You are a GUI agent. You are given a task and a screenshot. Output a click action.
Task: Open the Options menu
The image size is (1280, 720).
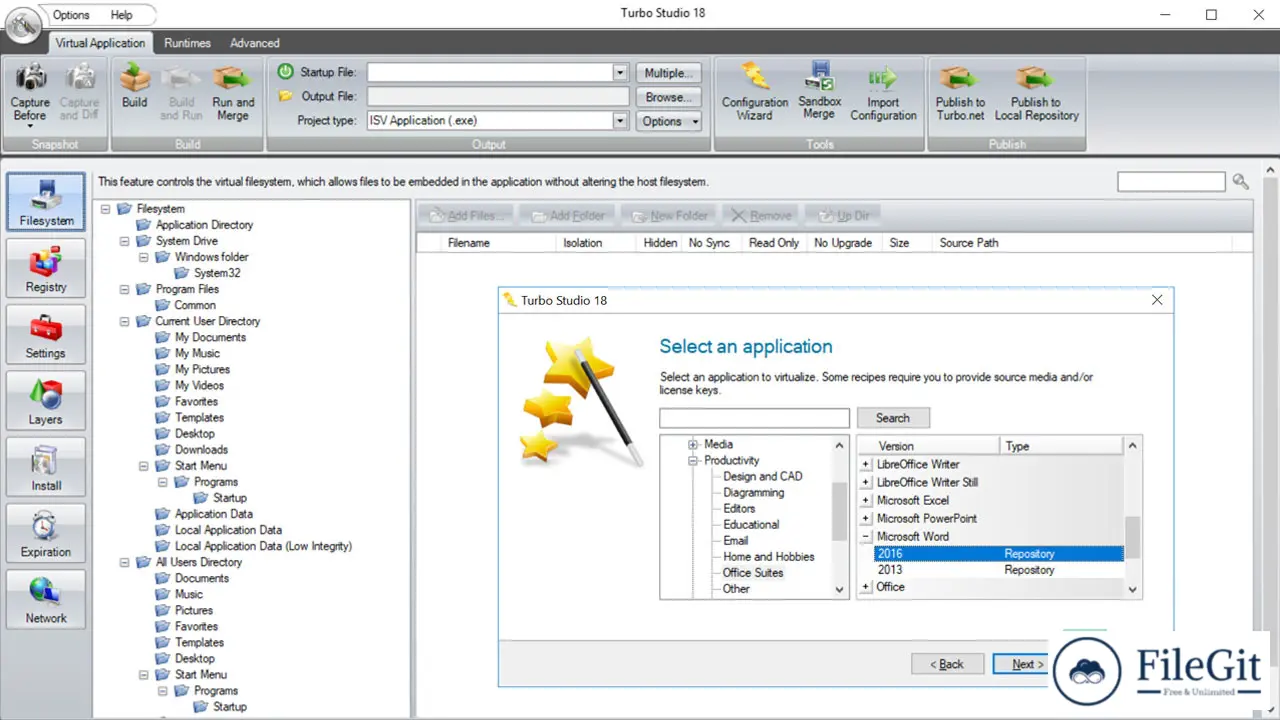point(71,15)
